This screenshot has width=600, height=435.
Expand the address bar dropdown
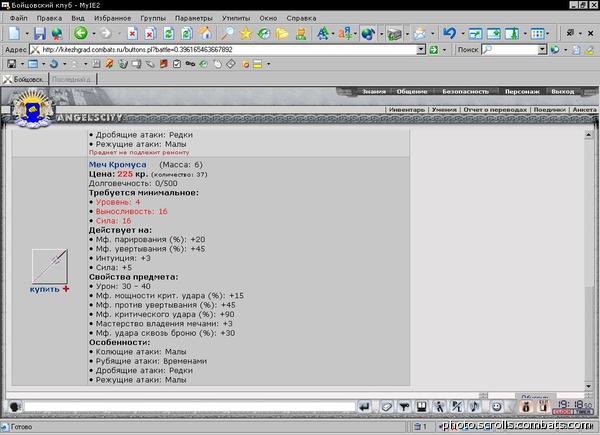coord(421,50)
